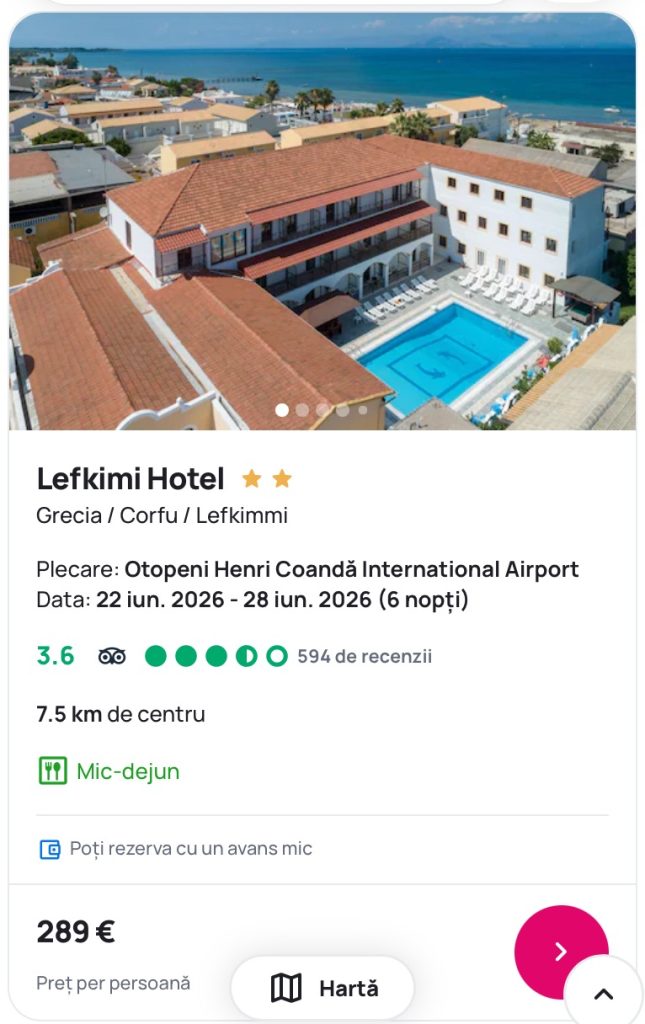Screen dimensions: 645x1024
Task: Click the green rating bubbles
Action: pyautogui.click(x=216, y=657)
